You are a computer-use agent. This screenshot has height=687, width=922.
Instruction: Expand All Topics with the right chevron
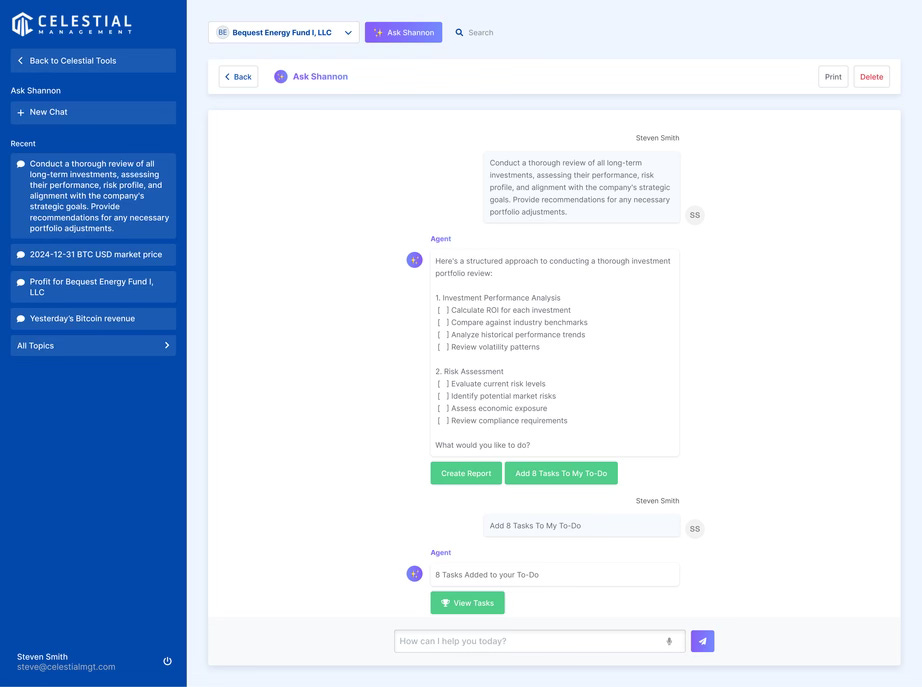[x=167, y=345]
